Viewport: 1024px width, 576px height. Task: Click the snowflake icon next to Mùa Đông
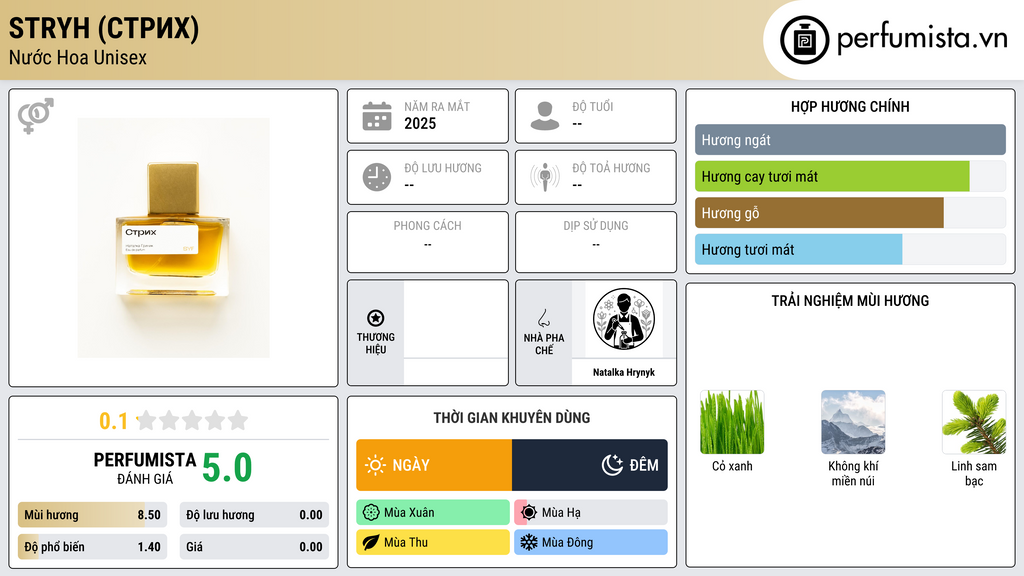(x=529, y=542)
